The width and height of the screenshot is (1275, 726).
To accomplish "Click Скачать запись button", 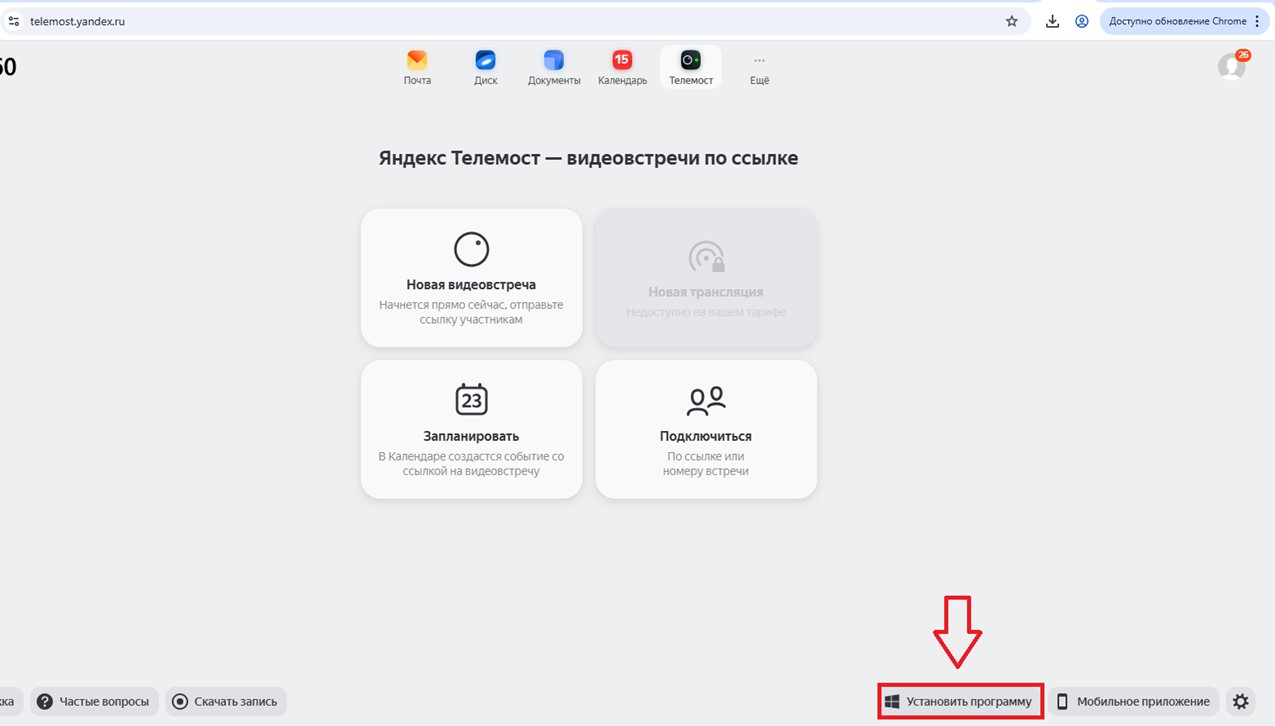I will [225, 702].
